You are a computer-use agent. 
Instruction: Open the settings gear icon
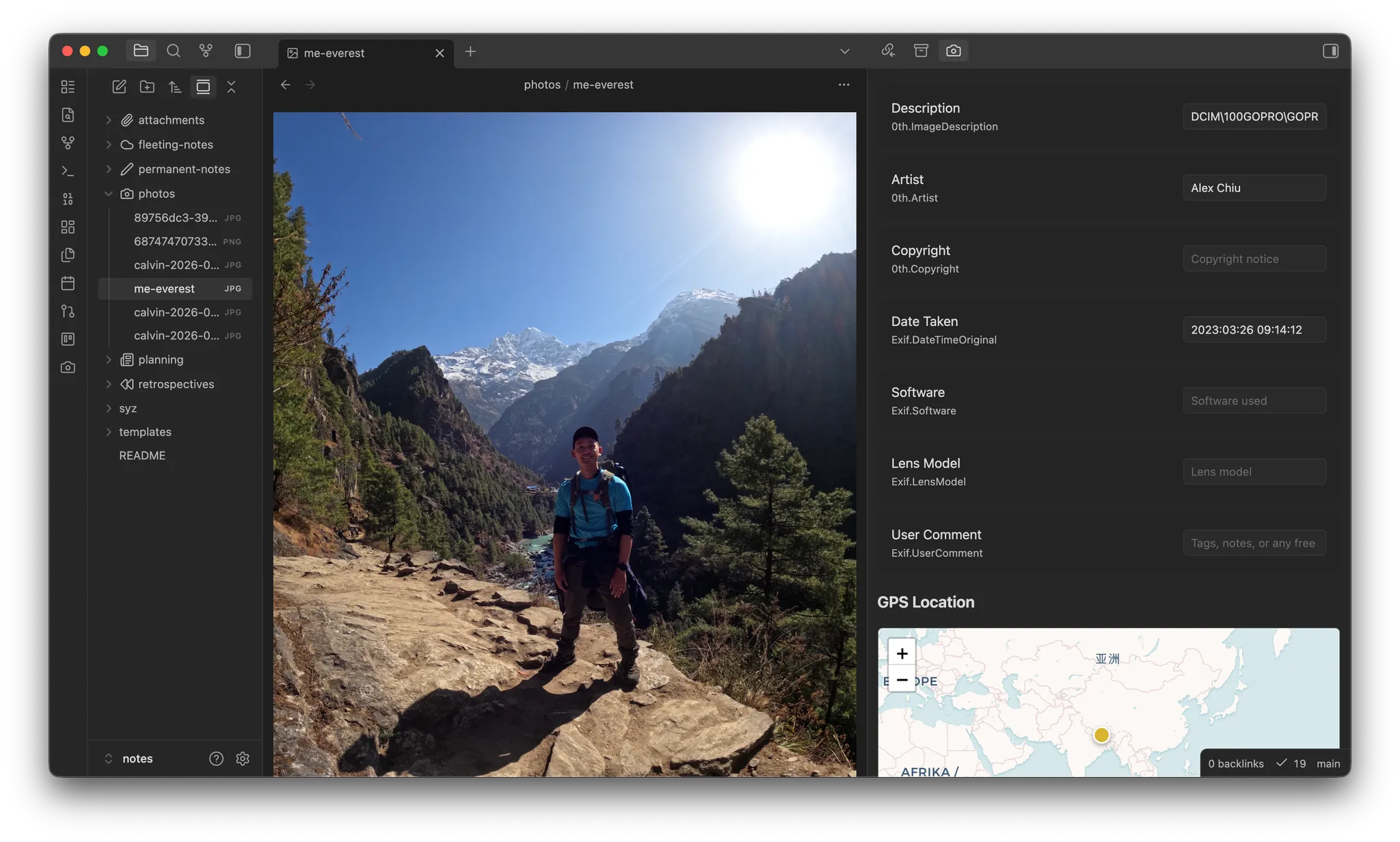coord(243,759)
